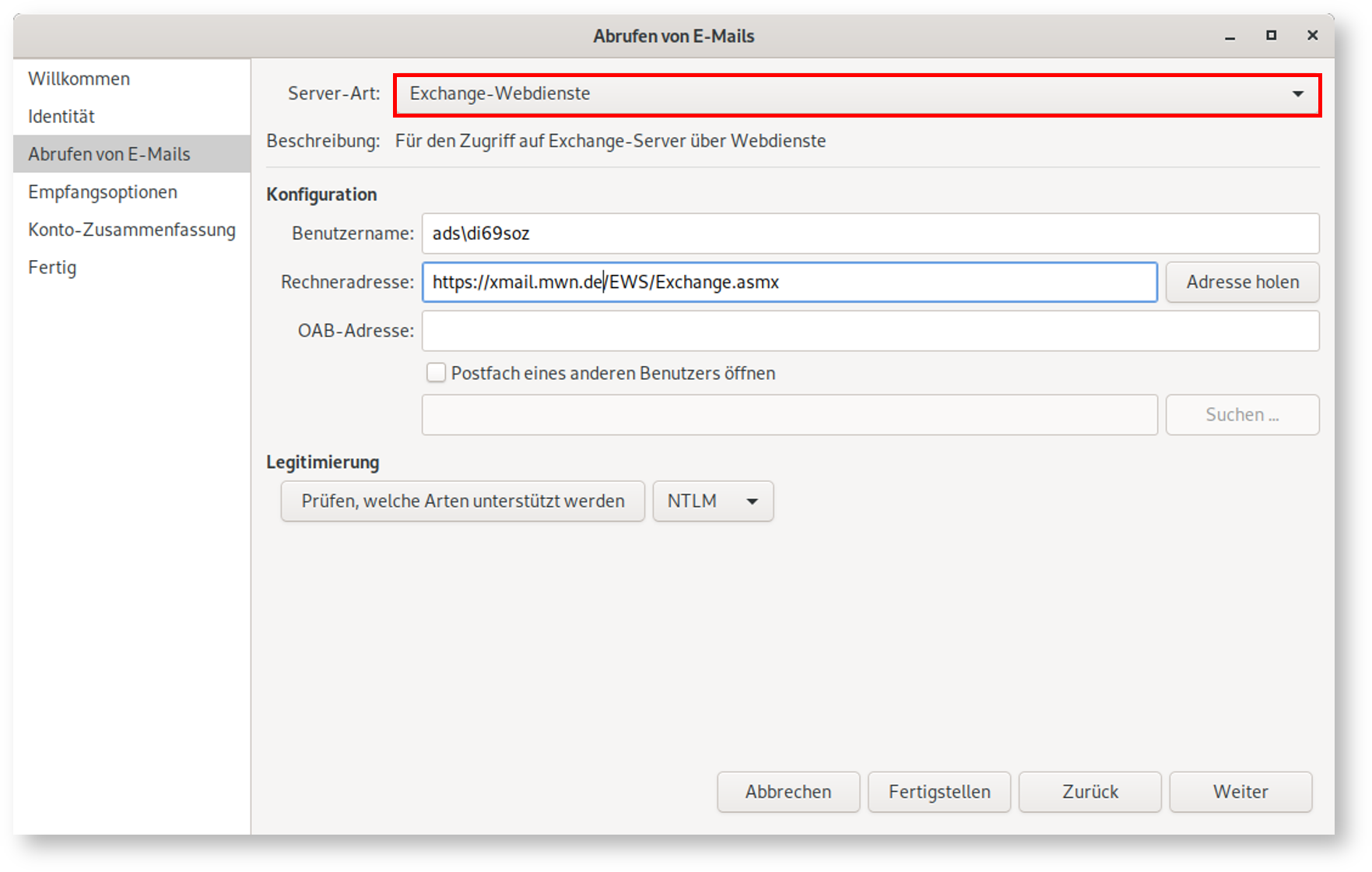The width and height of the screenshot is (1372, 872).
Task: Select the Konto-Zusammenfassung step
Action: coord(132,230)
